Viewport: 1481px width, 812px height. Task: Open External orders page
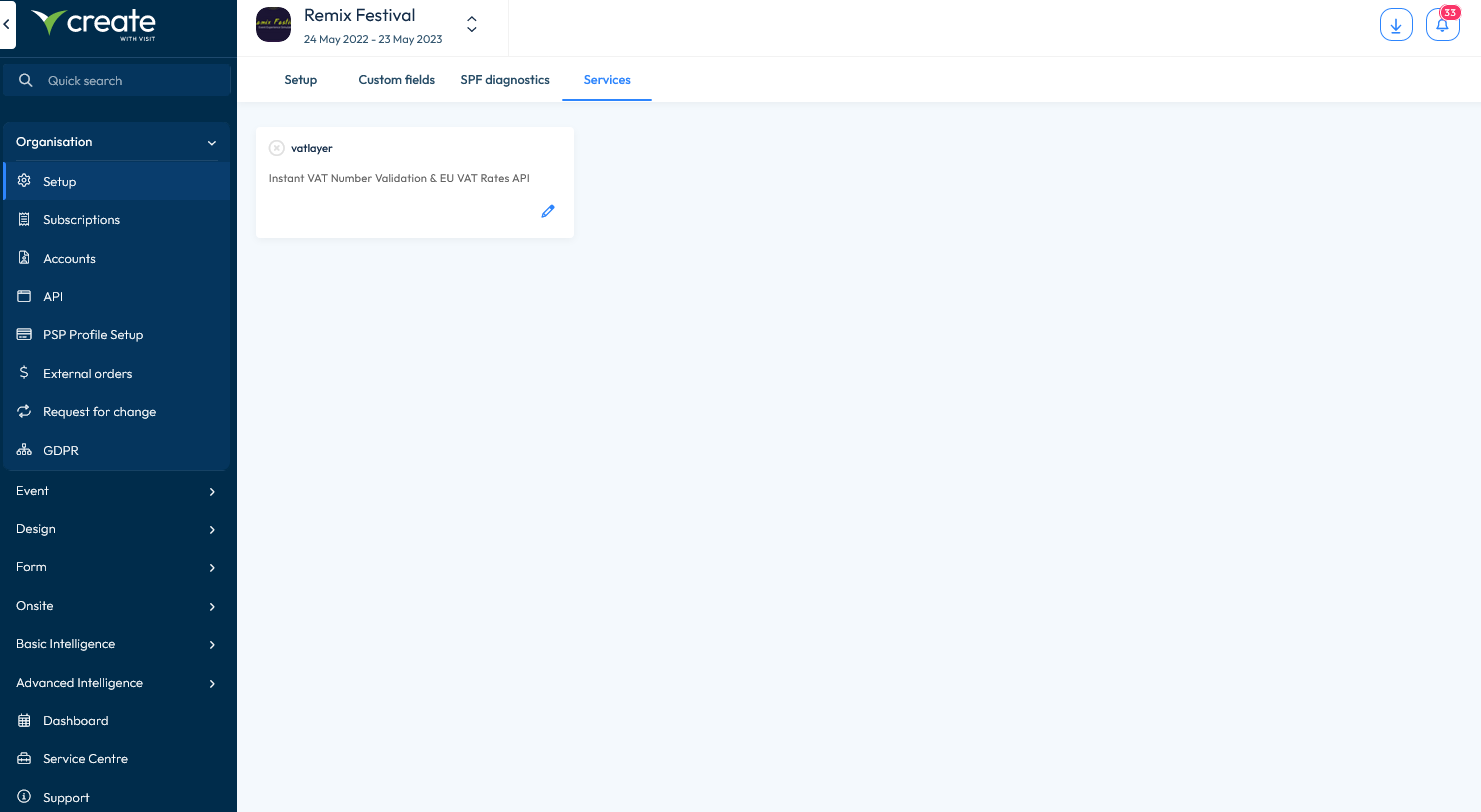click(116, 373)
